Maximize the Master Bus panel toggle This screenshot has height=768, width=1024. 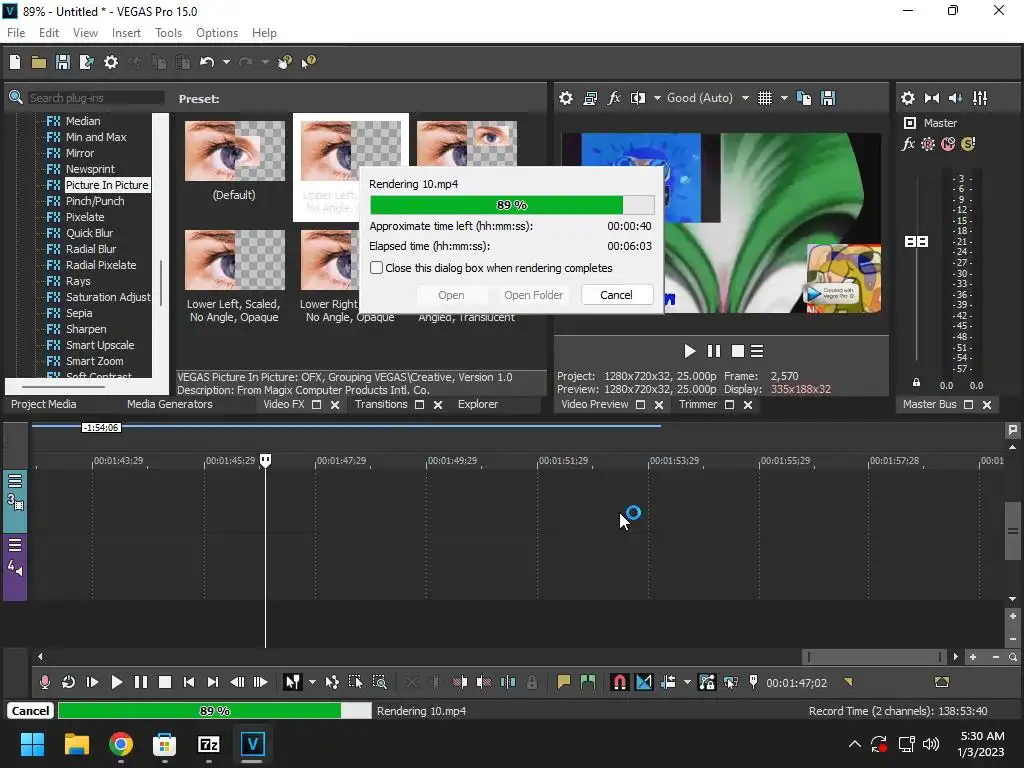pyautogui.click(x=968, y=405)
